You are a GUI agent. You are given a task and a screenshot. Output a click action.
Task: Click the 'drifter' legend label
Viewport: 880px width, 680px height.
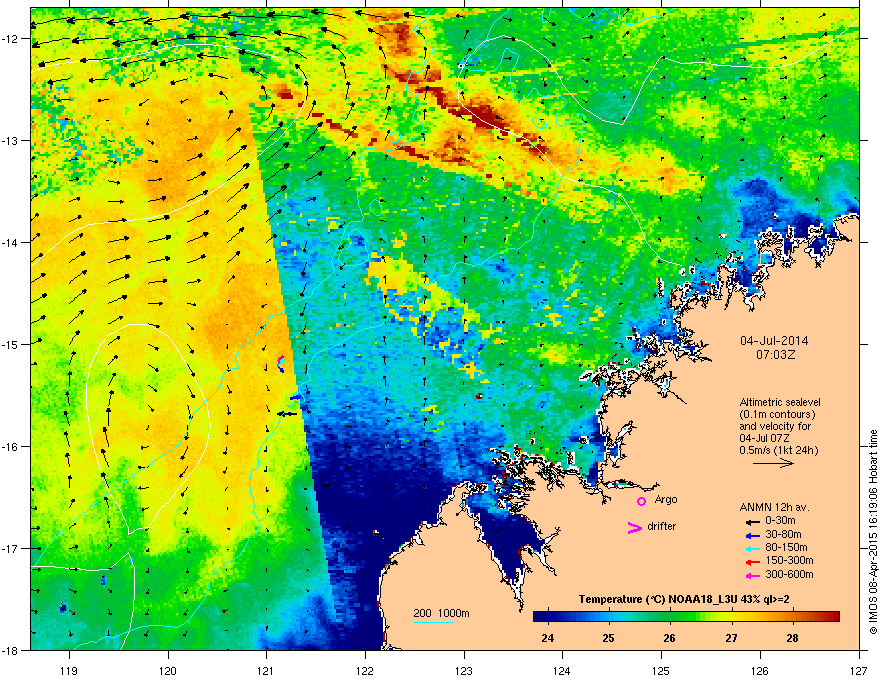click(x=662, y=526)
